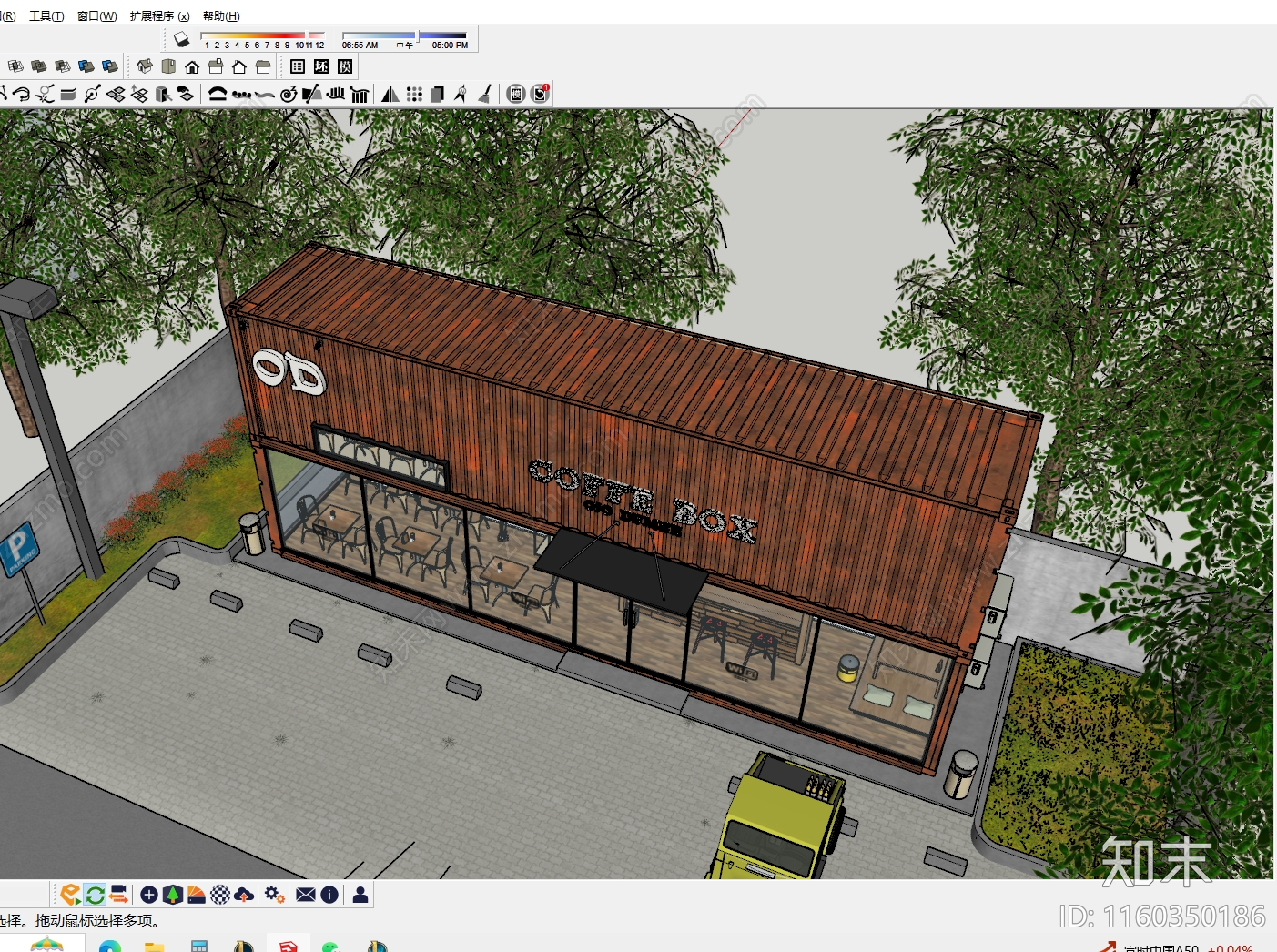Open Enscape account person icon
Image resolution: width=1277 pixels, height=952 pixels.
(360, 895)
